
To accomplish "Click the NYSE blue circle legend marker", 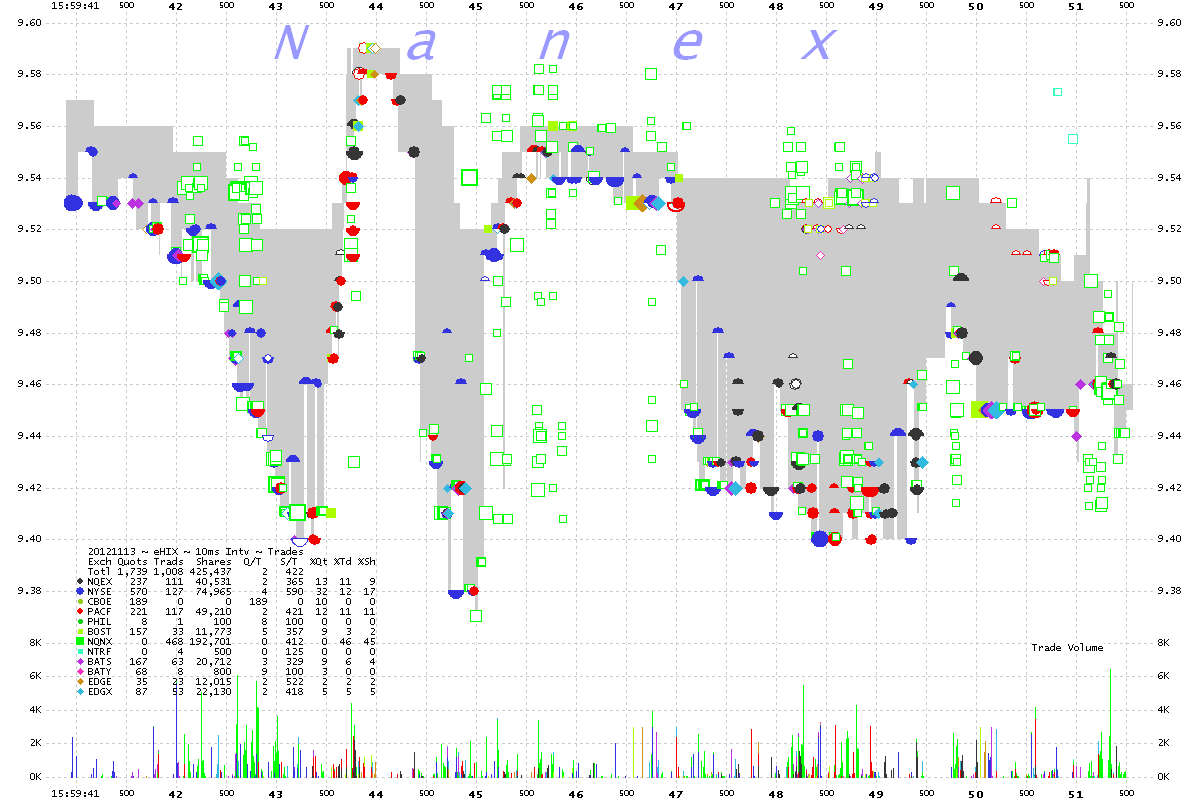I will tap(79, 590).
